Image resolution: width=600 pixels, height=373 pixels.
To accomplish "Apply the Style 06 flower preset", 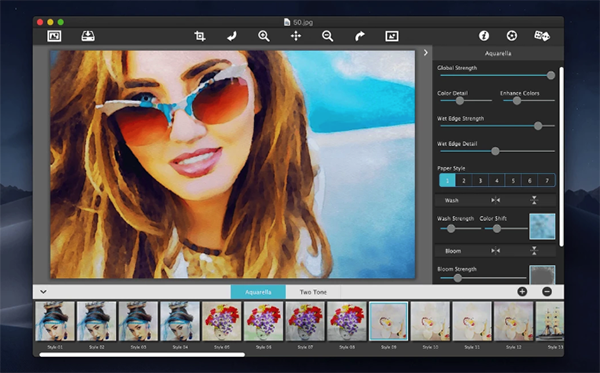I will (263, 321).
